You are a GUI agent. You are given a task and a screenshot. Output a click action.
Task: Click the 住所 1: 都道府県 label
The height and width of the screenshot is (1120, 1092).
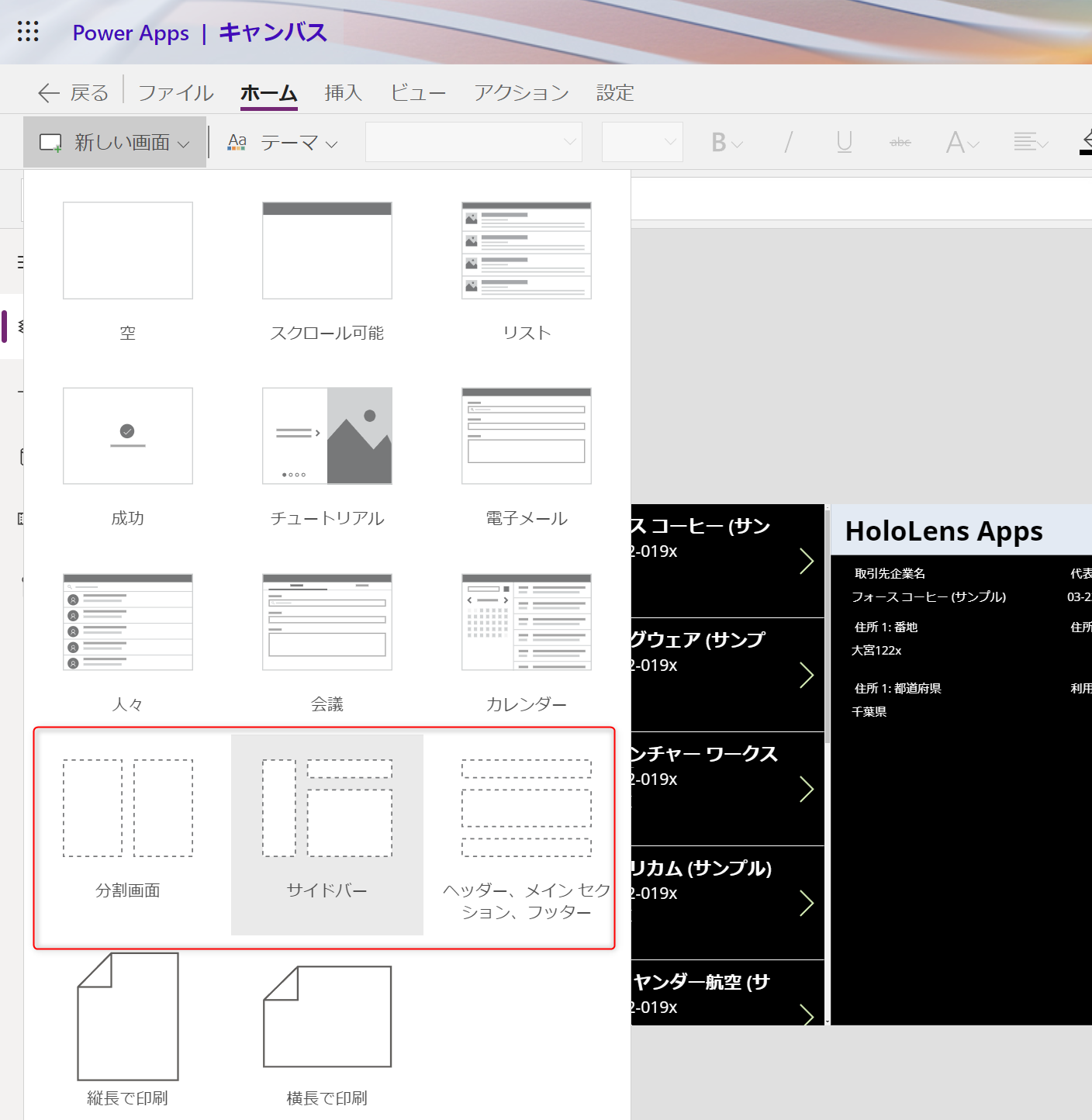click(897, 688)
